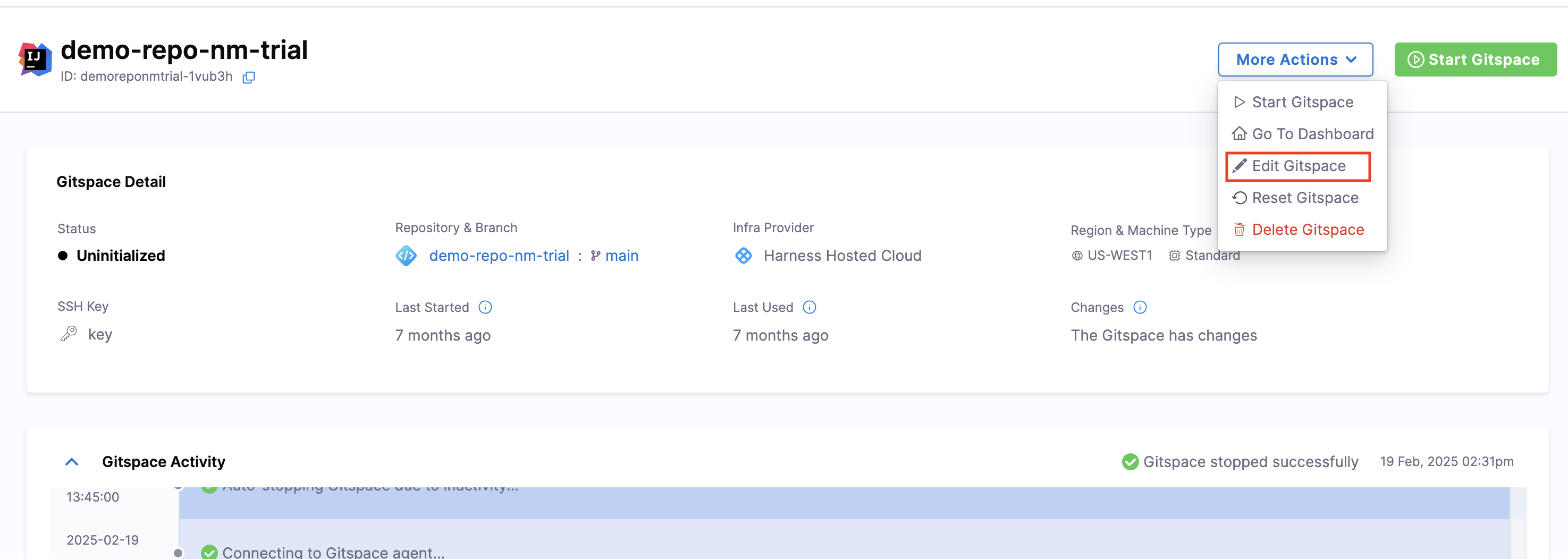1568x559 pixels.
Task: Click the Last Used info icon
Action: point(809,307)
